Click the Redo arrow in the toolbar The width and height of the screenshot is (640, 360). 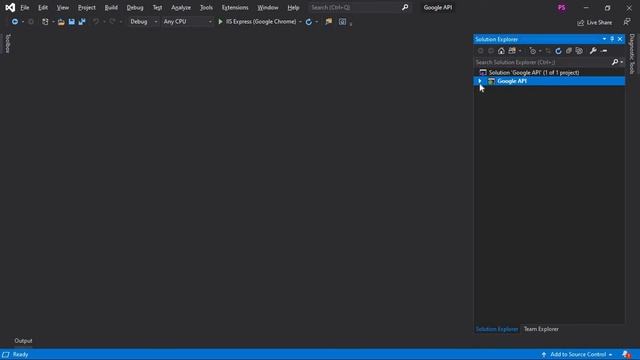(112, 22)
